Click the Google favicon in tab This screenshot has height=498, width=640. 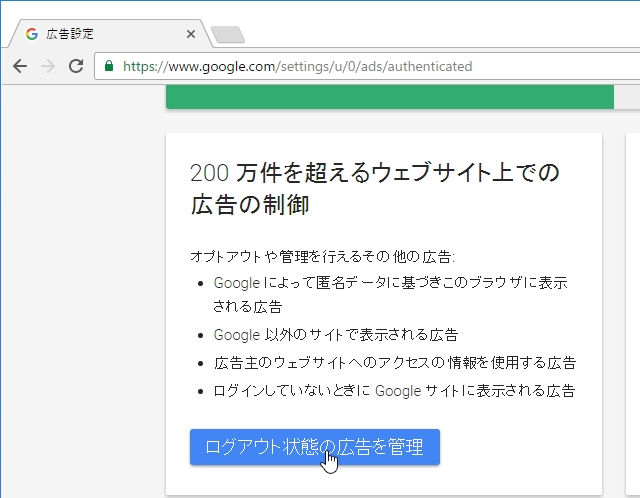(31, 34)
